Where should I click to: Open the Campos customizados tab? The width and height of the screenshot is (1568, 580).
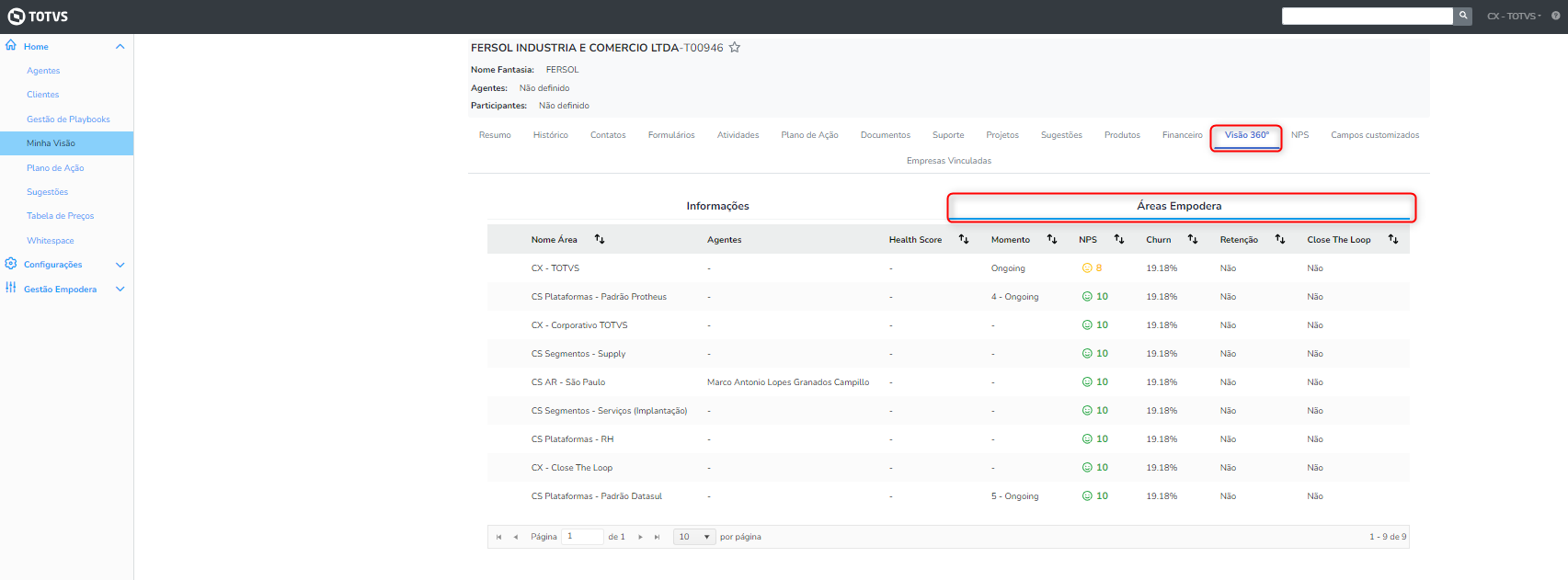[x=1375, y=135]
